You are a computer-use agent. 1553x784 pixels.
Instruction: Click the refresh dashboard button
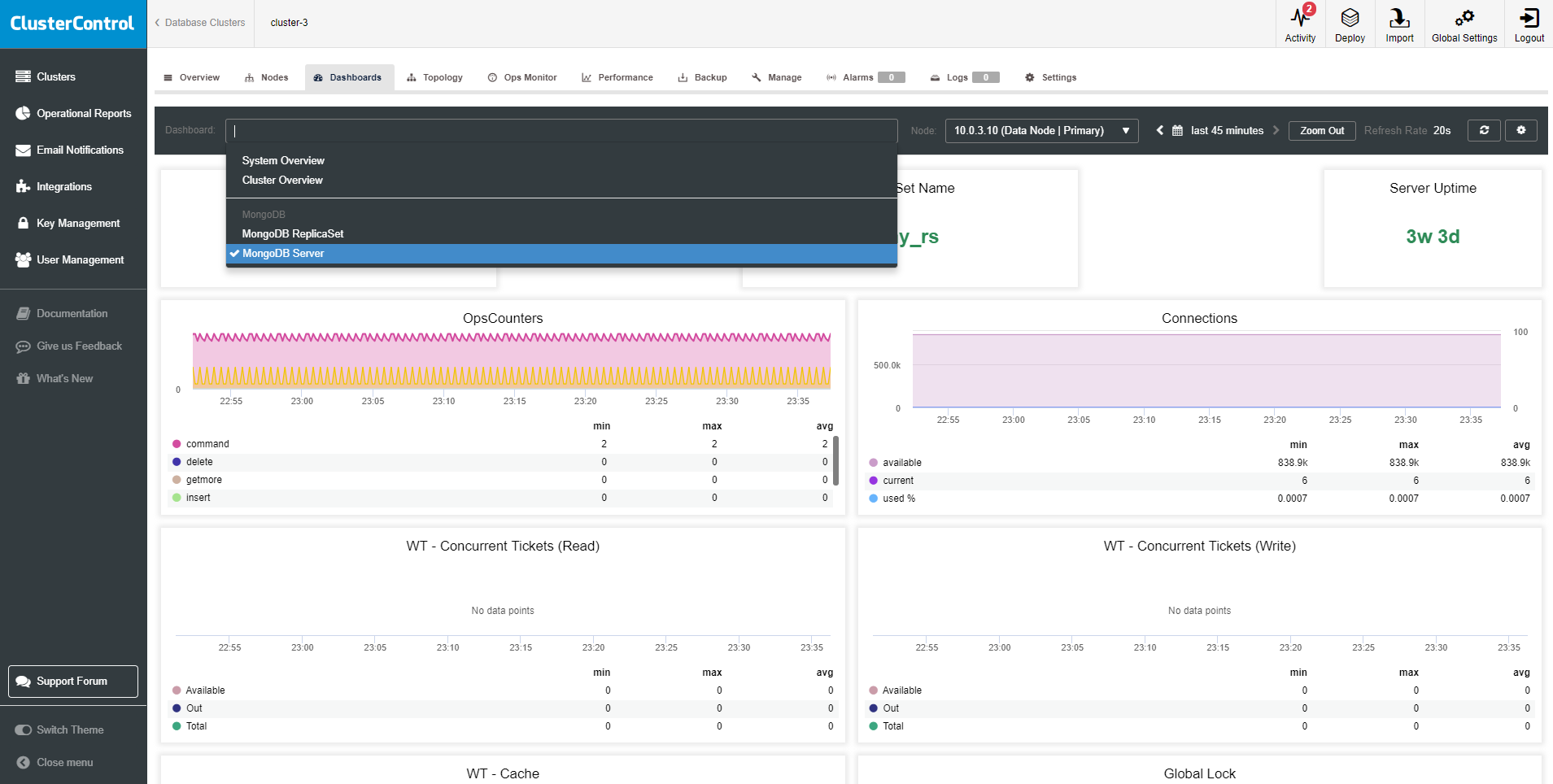1484,130
